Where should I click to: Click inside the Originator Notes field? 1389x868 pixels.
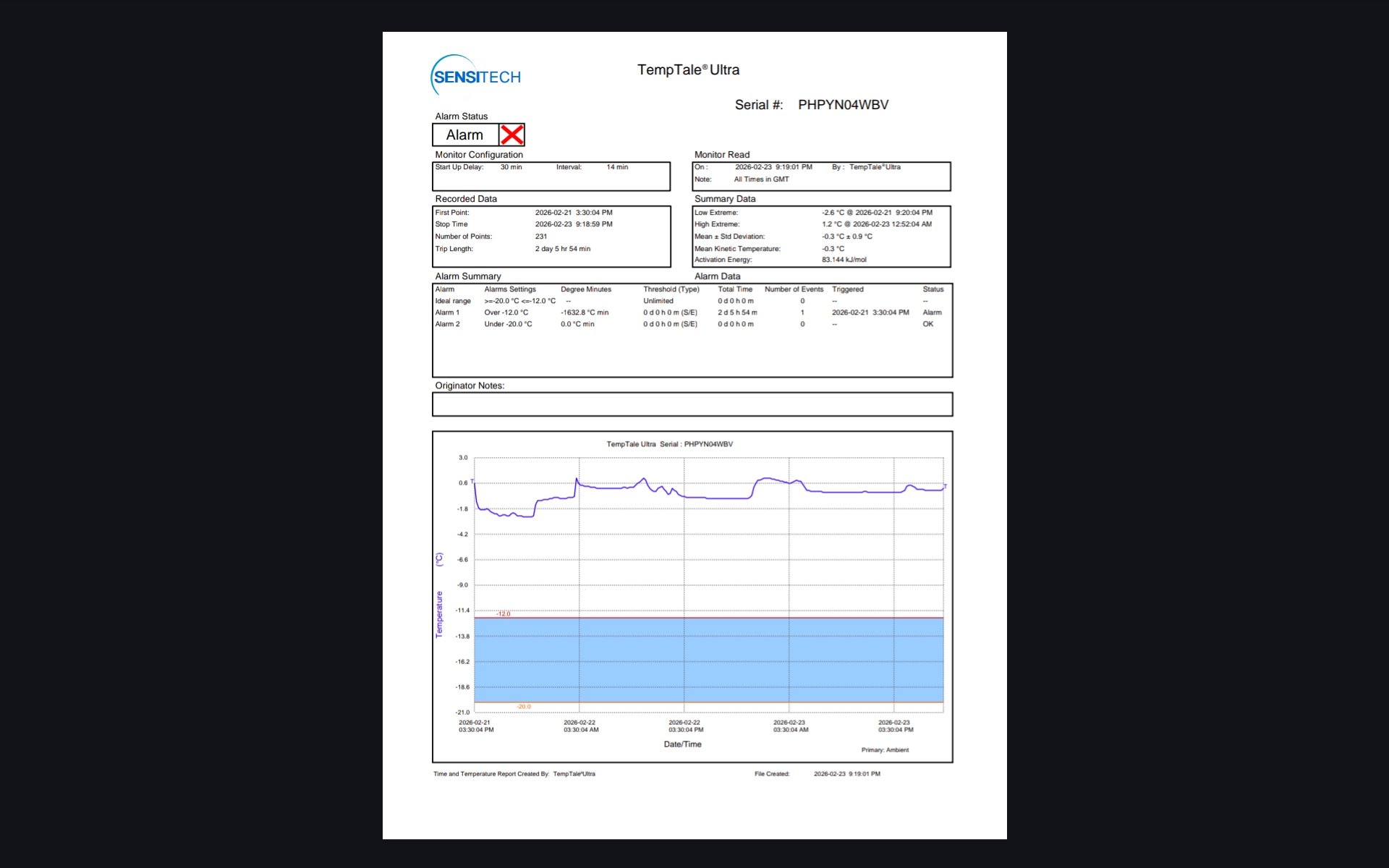point(692,404)
